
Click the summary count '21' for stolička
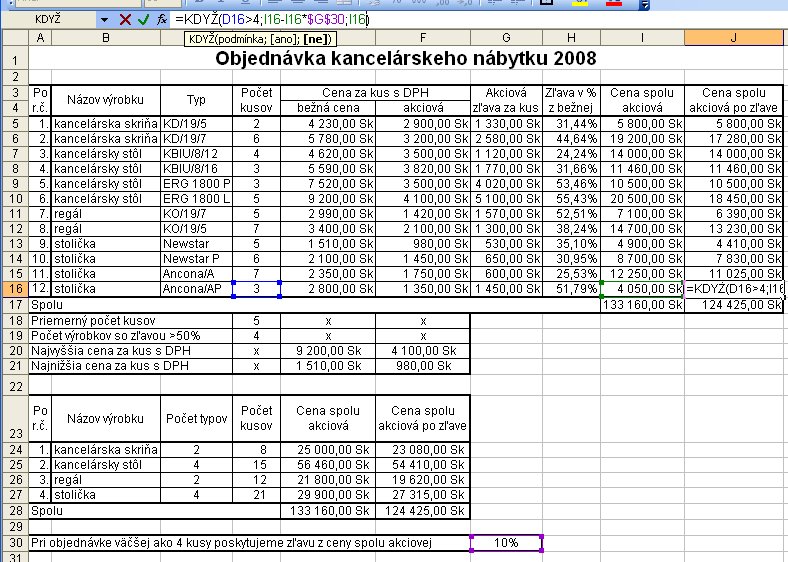pos(256,495)
